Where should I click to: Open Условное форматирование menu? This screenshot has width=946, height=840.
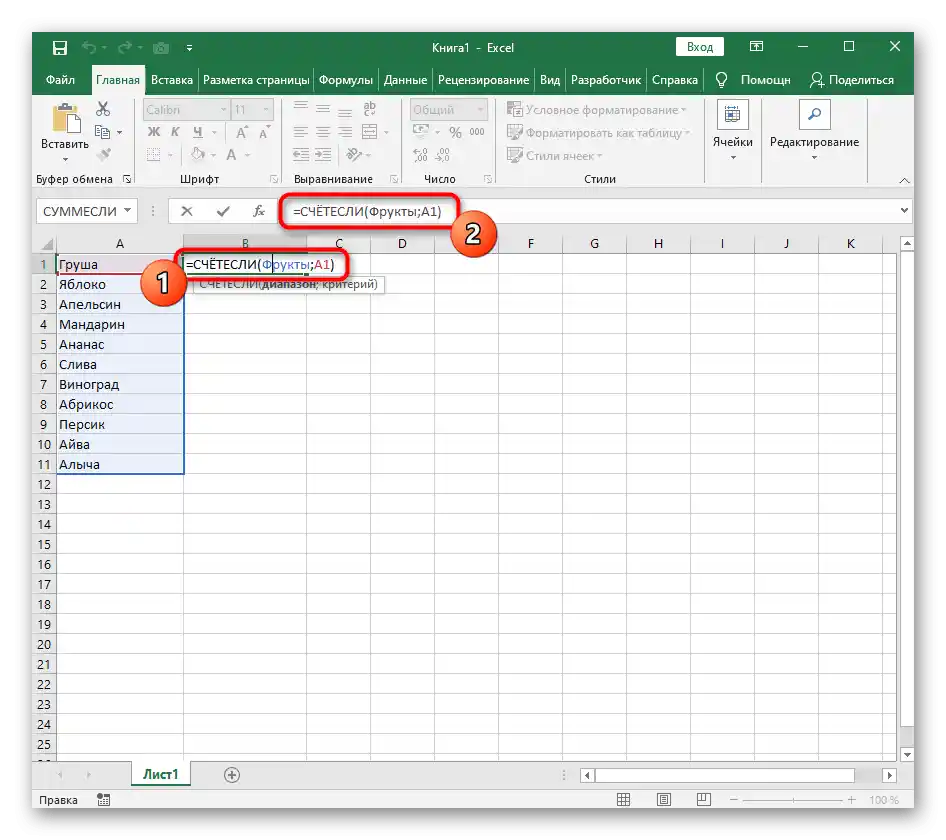(x=597, y=110)
